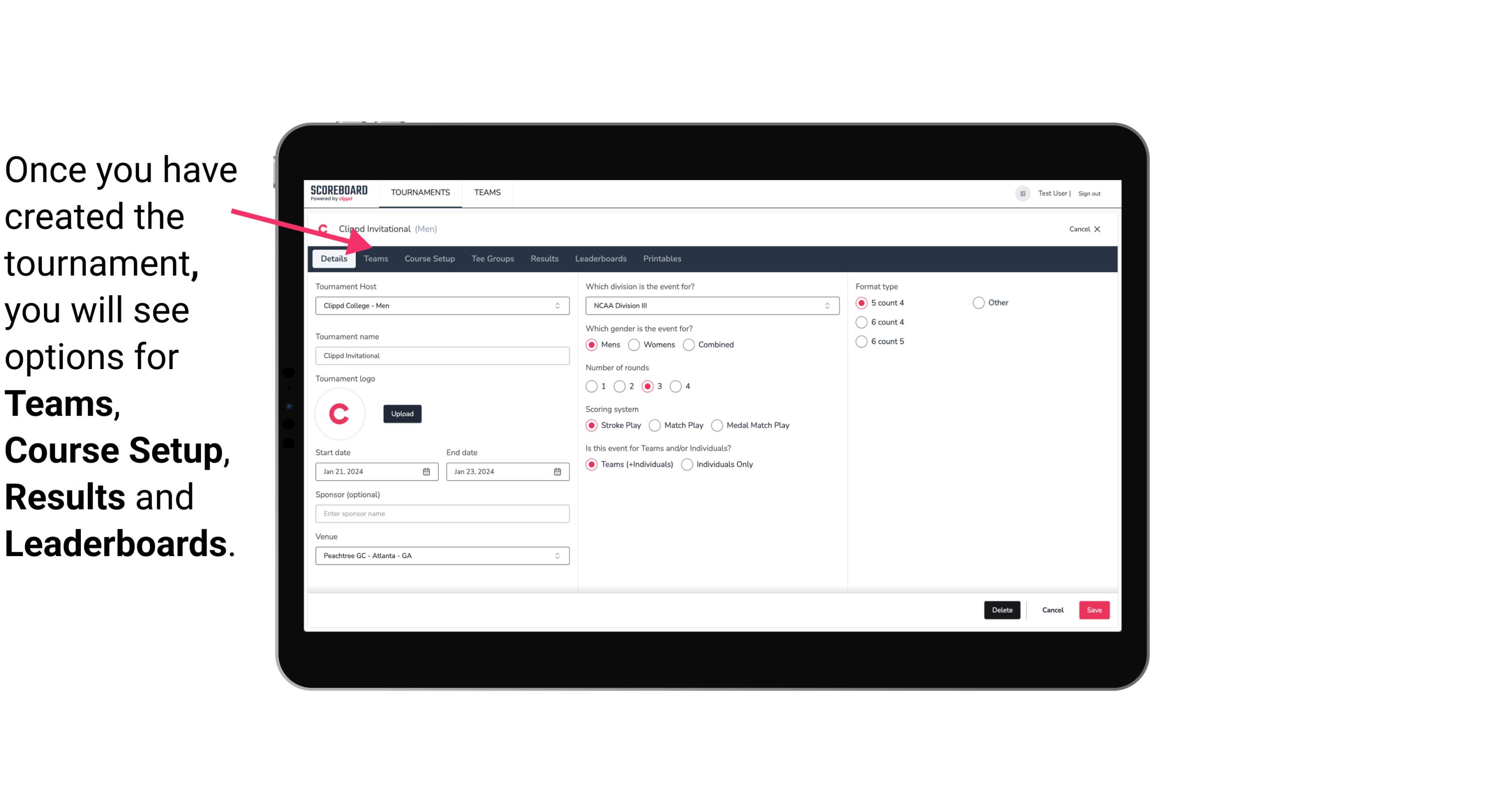Click the Save button

[x=1093, y=610]
